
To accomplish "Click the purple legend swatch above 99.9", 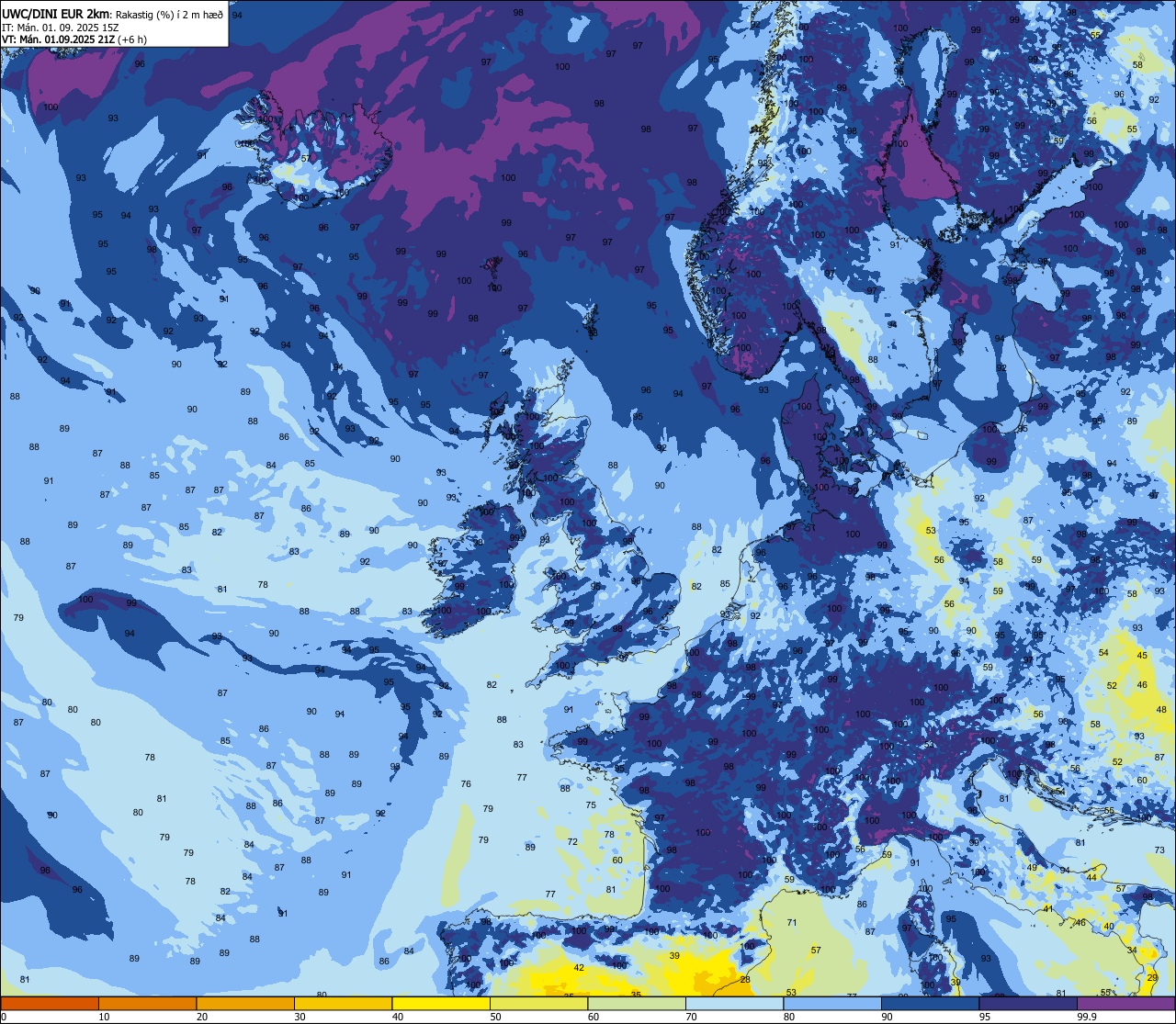I will click(x=1125, y=1004).
